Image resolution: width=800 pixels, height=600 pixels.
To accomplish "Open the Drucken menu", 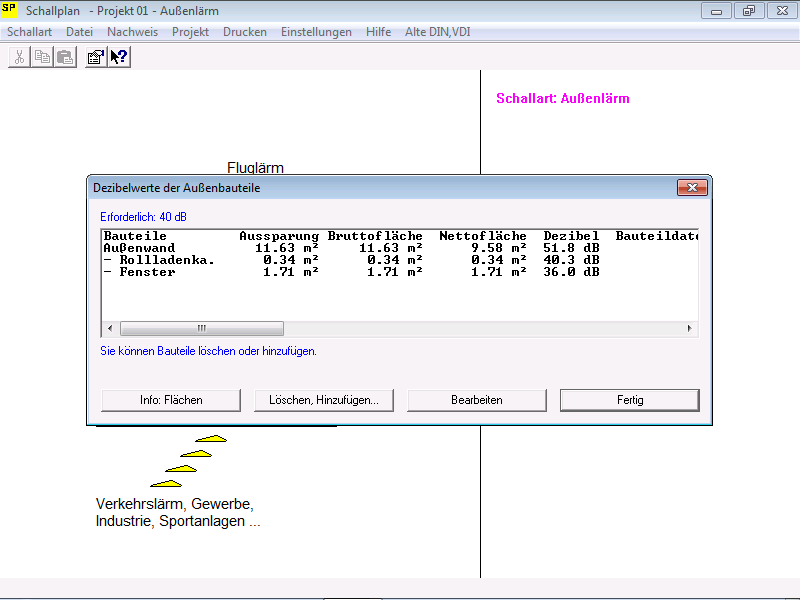I will 245,32.
